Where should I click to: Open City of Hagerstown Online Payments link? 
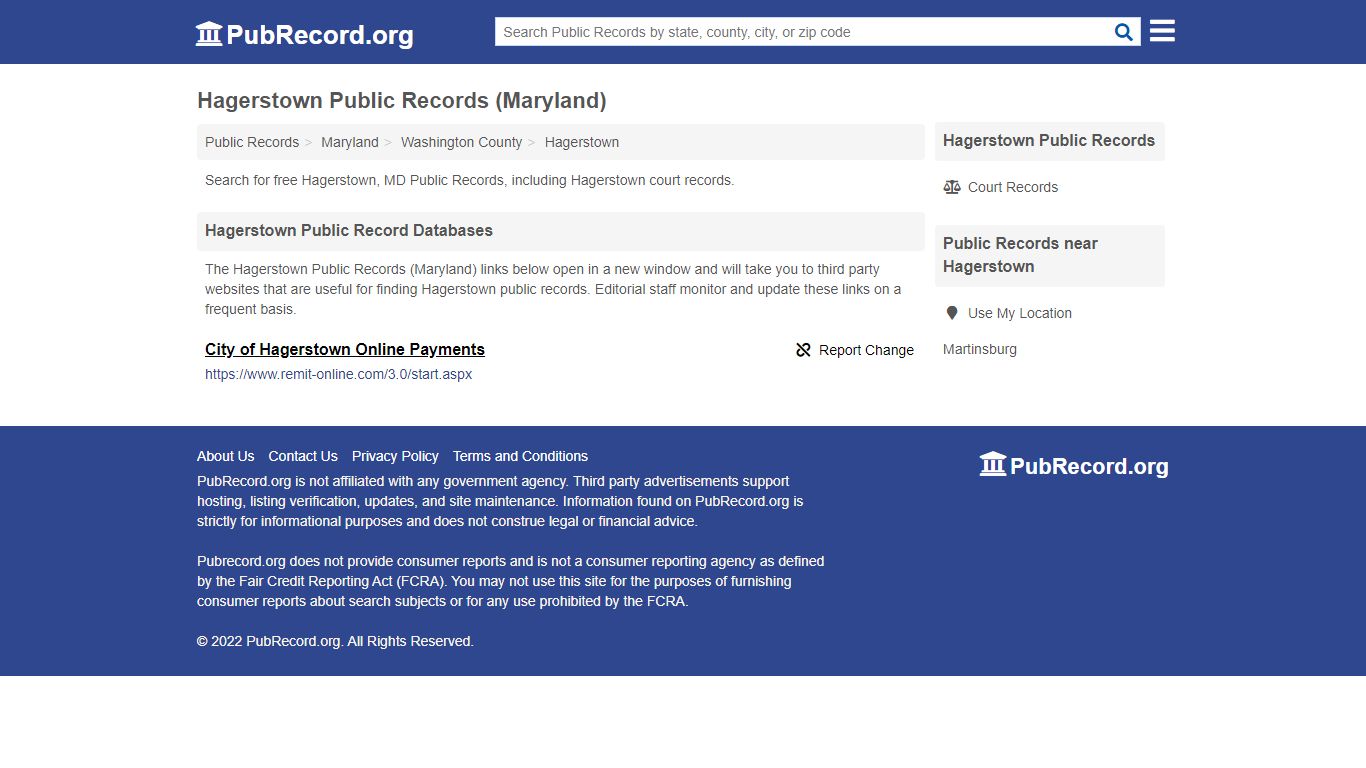[345, 349]
